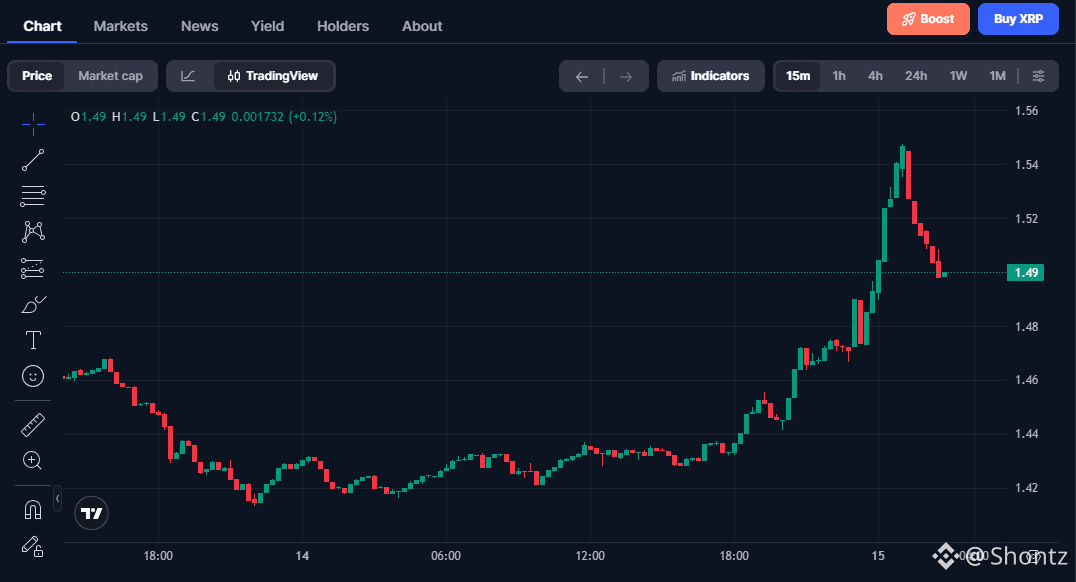Viewport: 1076px width, 582px height.
Task: Click the OHLC values legend text
Action: [x=204, y=117]
